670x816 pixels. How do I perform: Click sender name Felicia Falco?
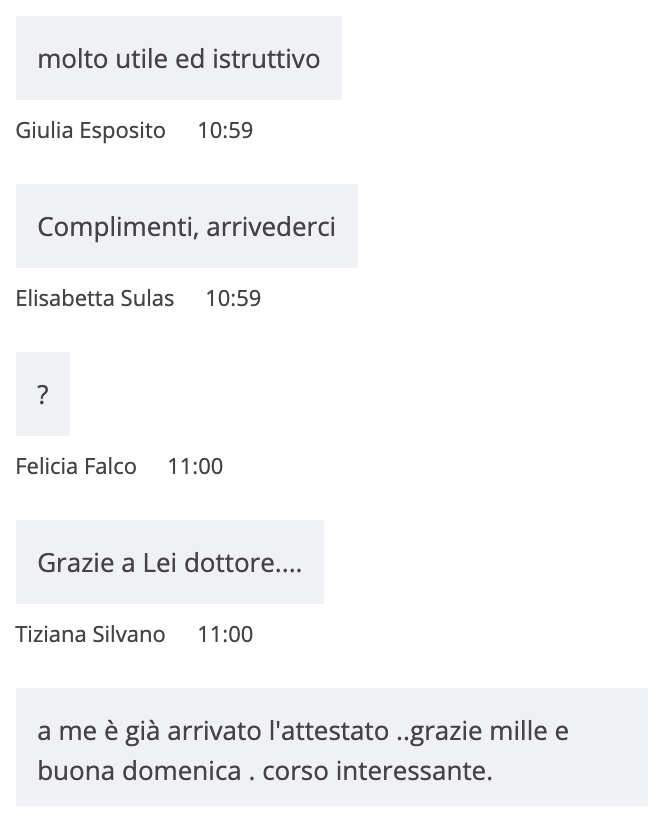(x=76, y=466)
